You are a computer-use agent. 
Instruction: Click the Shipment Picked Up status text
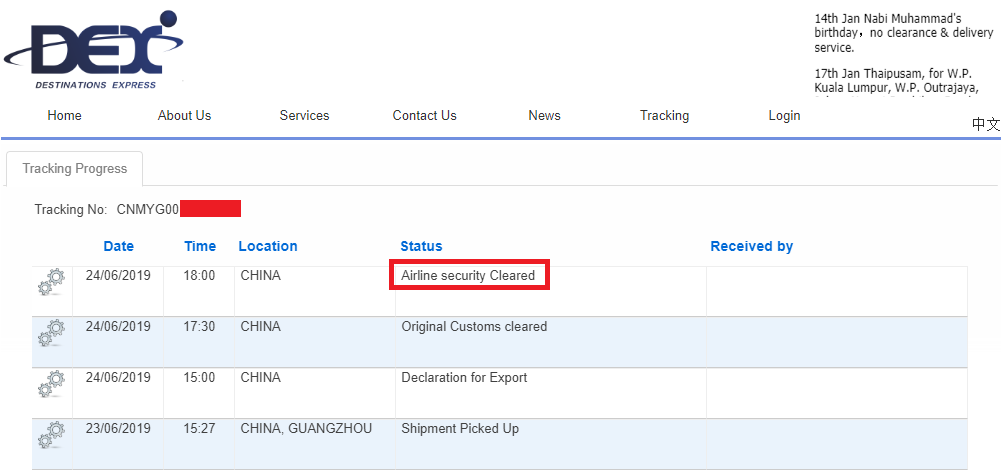coord(460,429)
